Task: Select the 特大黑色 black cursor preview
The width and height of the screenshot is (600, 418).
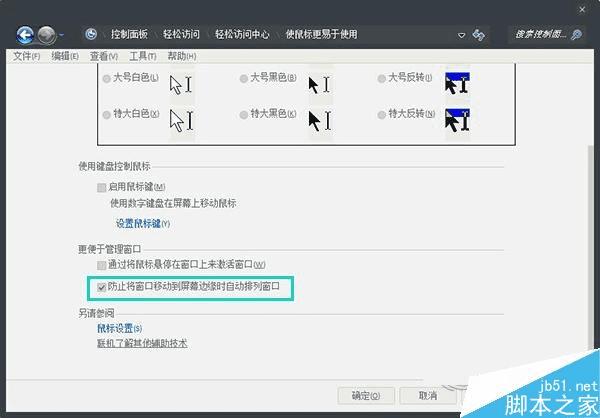Action: (320, 120)
